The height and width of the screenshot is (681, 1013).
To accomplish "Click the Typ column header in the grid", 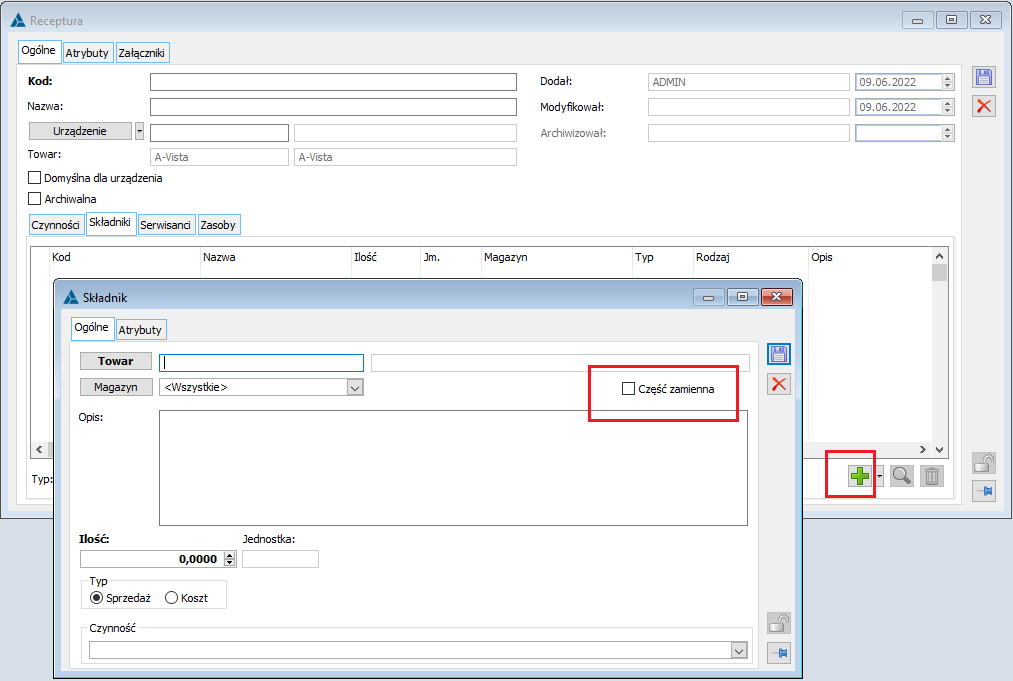I will (x=663, y=257).
